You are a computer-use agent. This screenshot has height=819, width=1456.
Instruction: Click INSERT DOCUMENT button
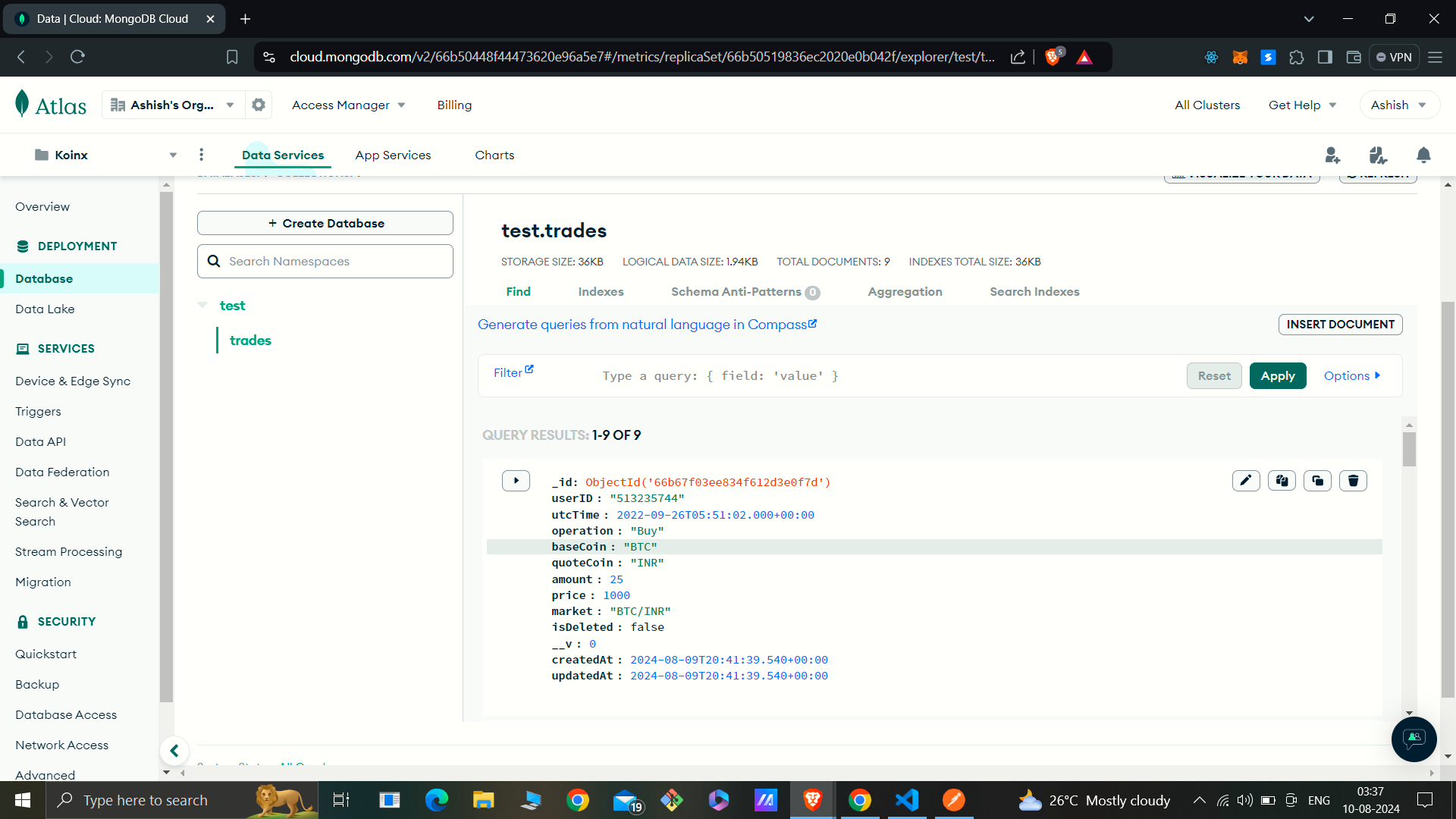click(1340, 324)
